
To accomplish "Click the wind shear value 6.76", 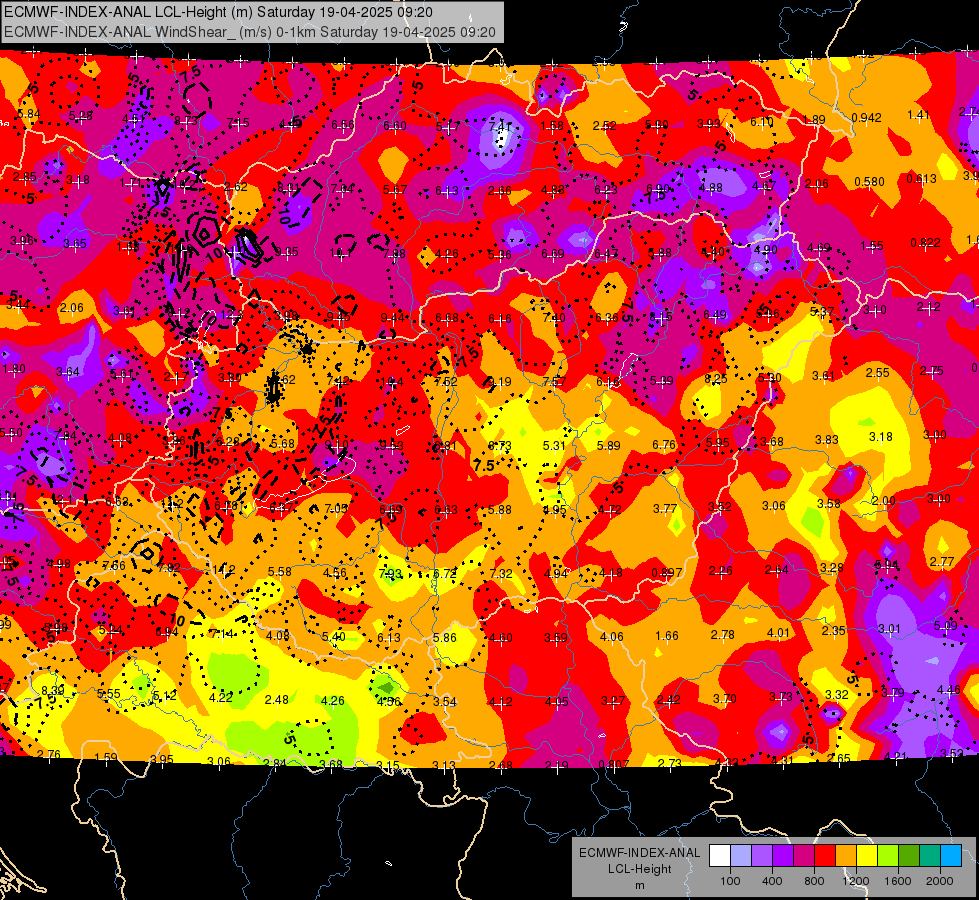I will pyautogui.click(x=664, y=445).
